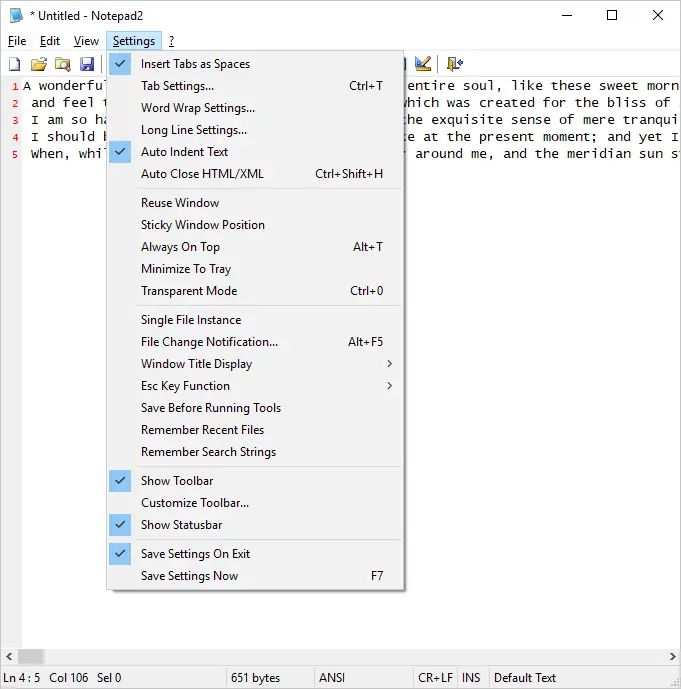Toggle Auto Indent Text off
Image resolution: width=681 pixels, height=689 pixels.
point(255,152)
